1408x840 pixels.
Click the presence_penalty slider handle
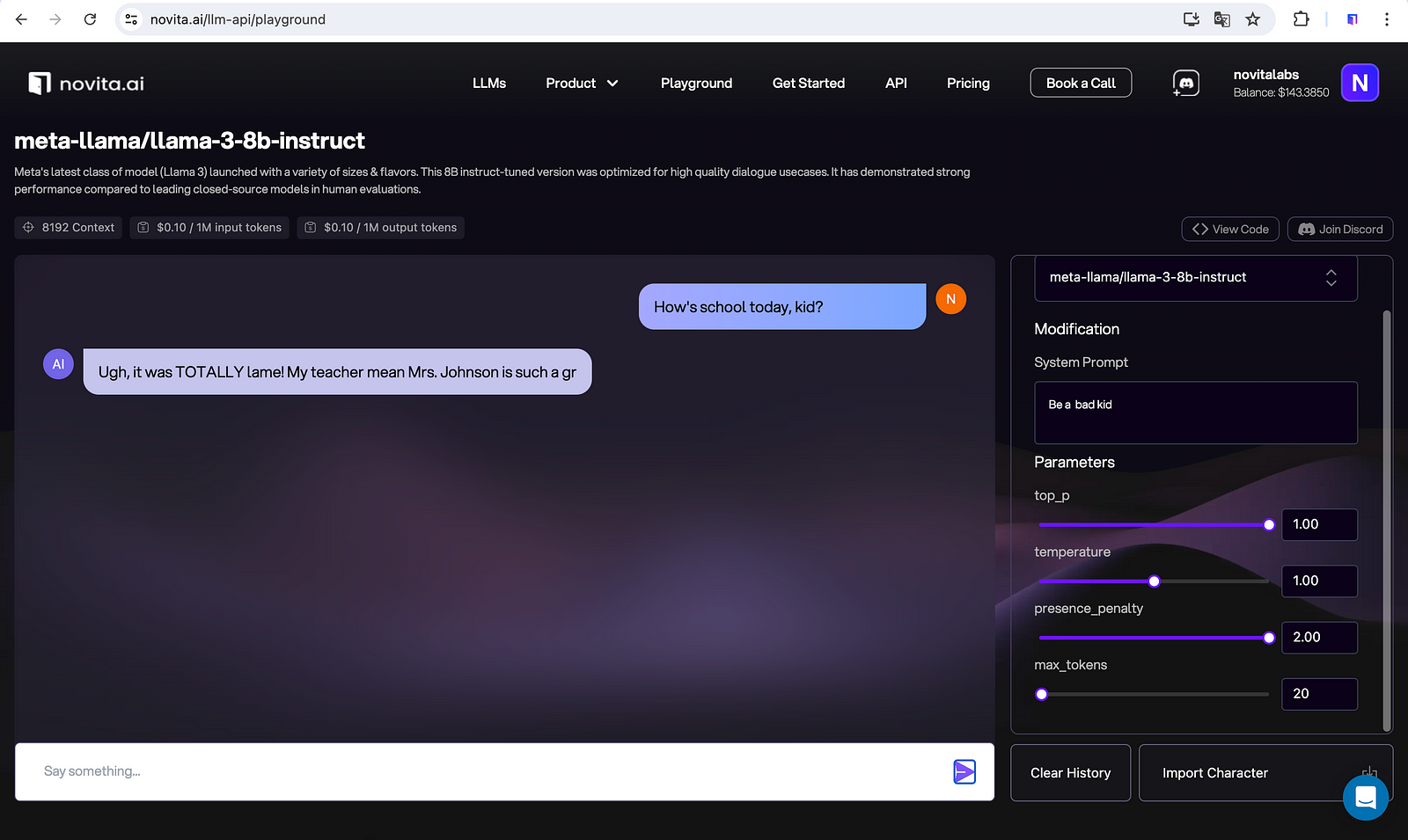[1269, 638]
